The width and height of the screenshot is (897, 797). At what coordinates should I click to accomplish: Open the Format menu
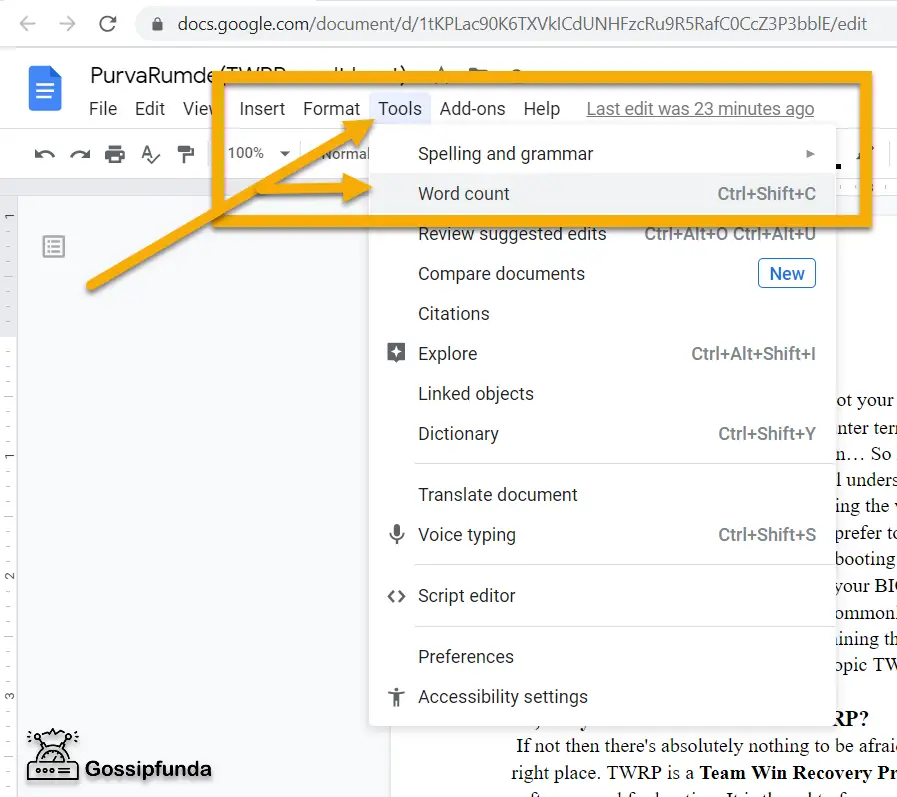point(331,109)
